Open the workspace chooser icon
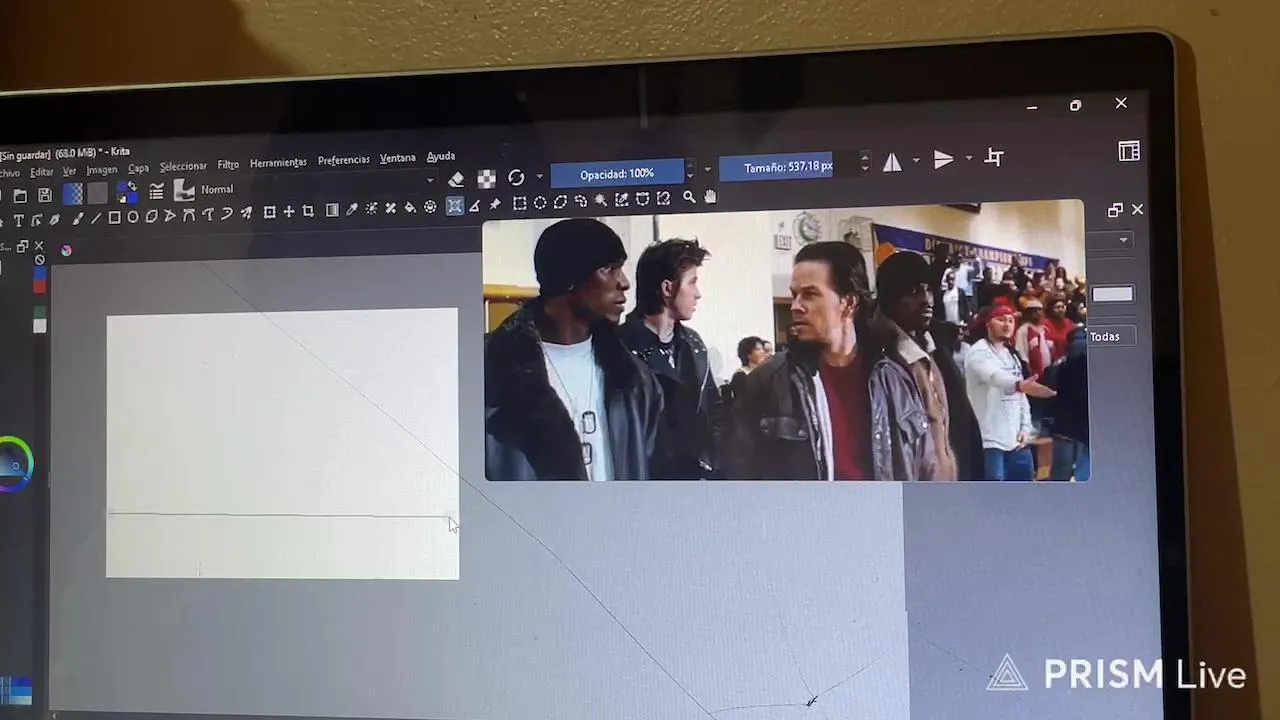Viewport: 1280px width, 720px height. (1129, 151)
